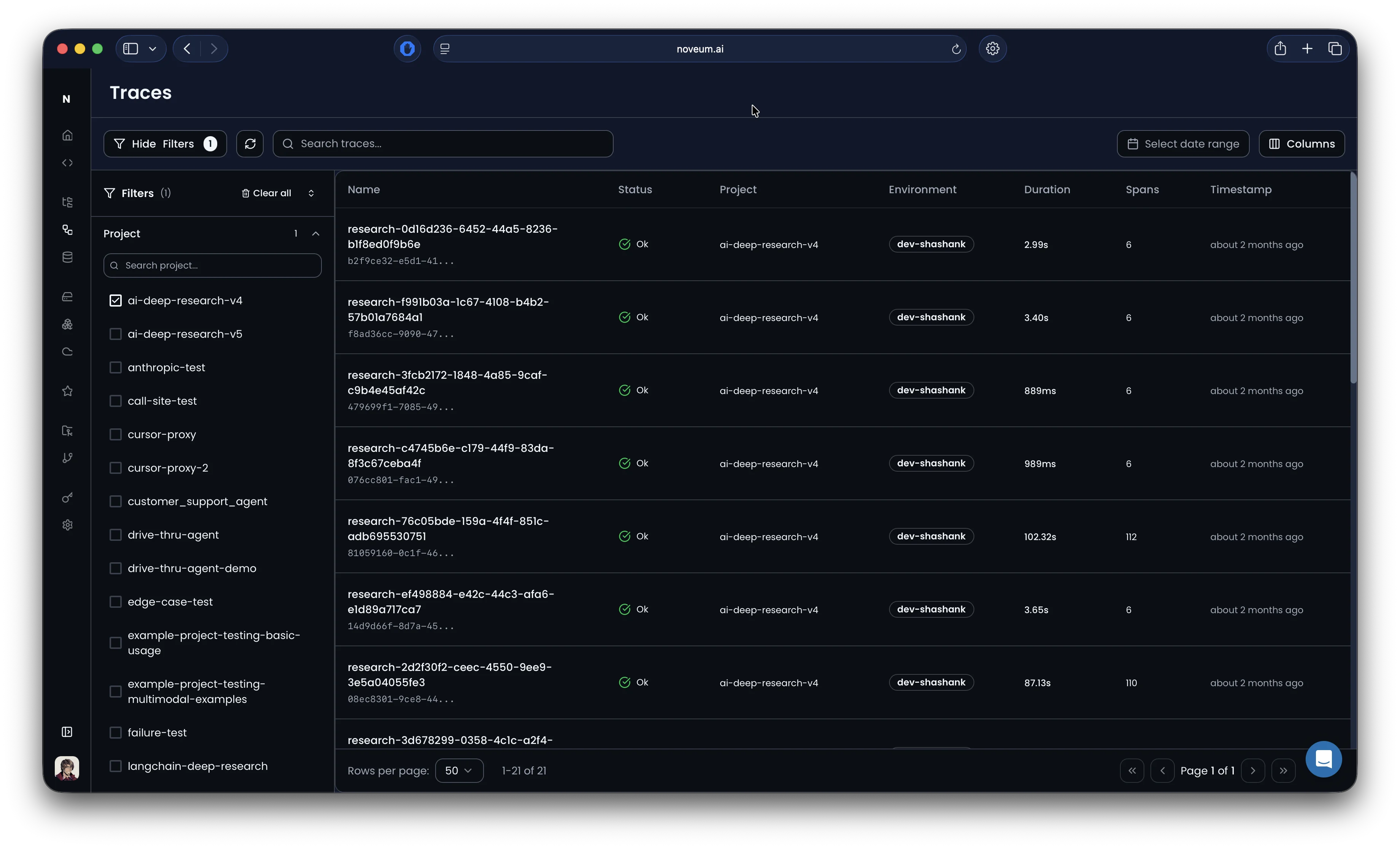Open the rows per page dropdown

(x=458, y=771)
